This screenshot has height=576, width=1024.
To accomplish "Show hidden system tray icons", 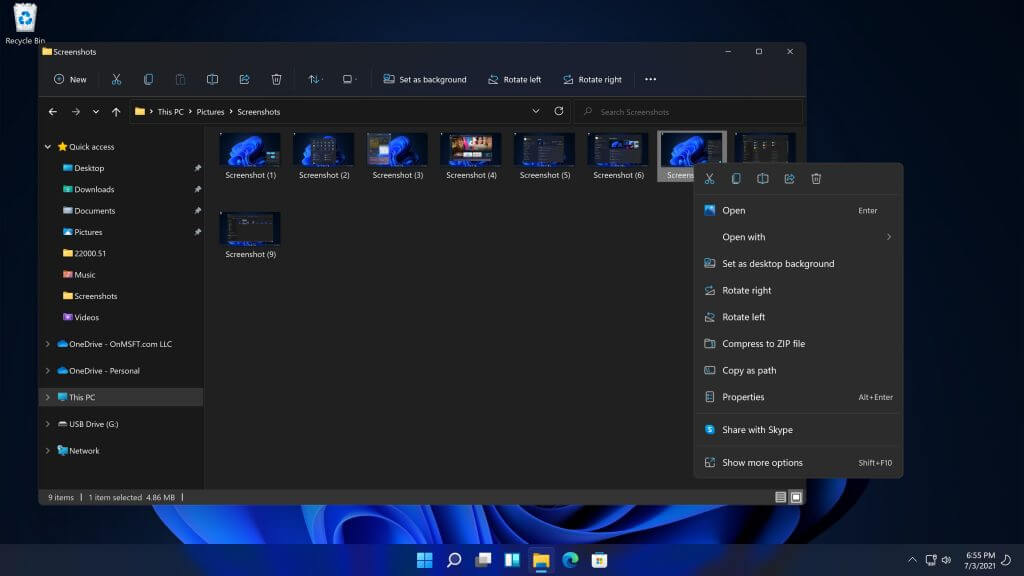I will coord(912,560).
